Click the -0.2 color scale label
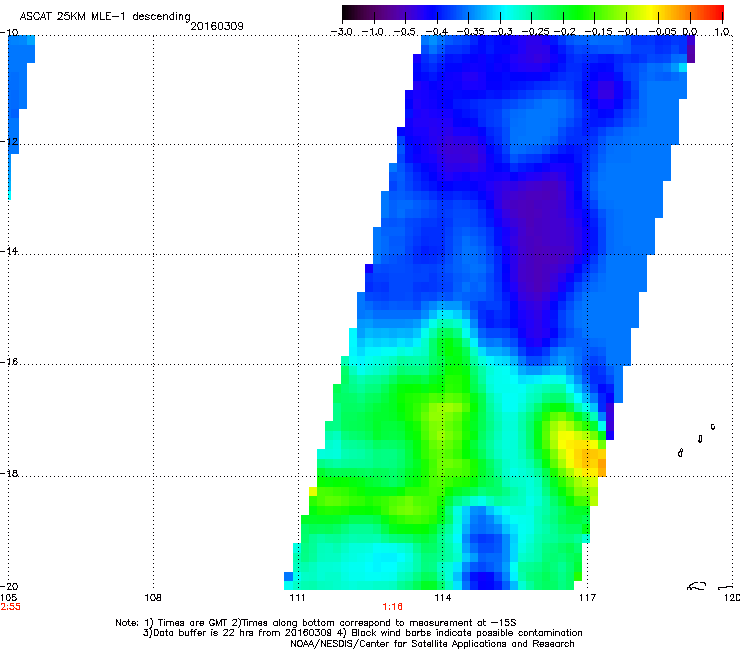This screenshot has width=740, height=650. pyautogui.click(x=564, y=32)
